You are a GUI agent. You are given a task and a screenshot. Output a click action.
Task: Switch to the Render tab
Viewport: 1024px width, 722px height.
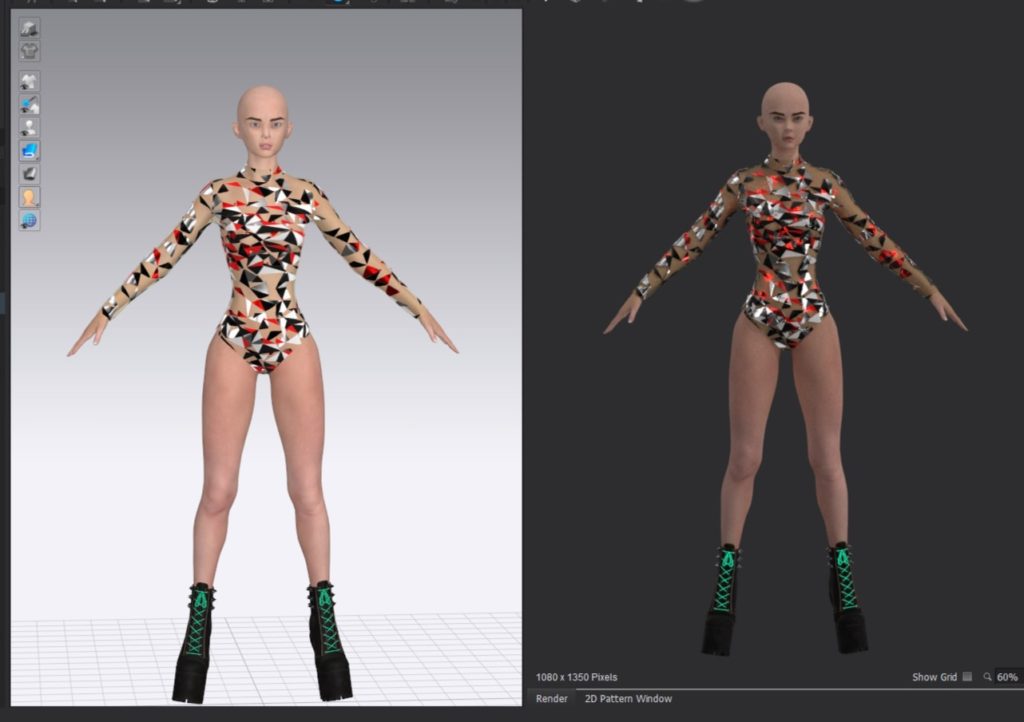(552, 699)
